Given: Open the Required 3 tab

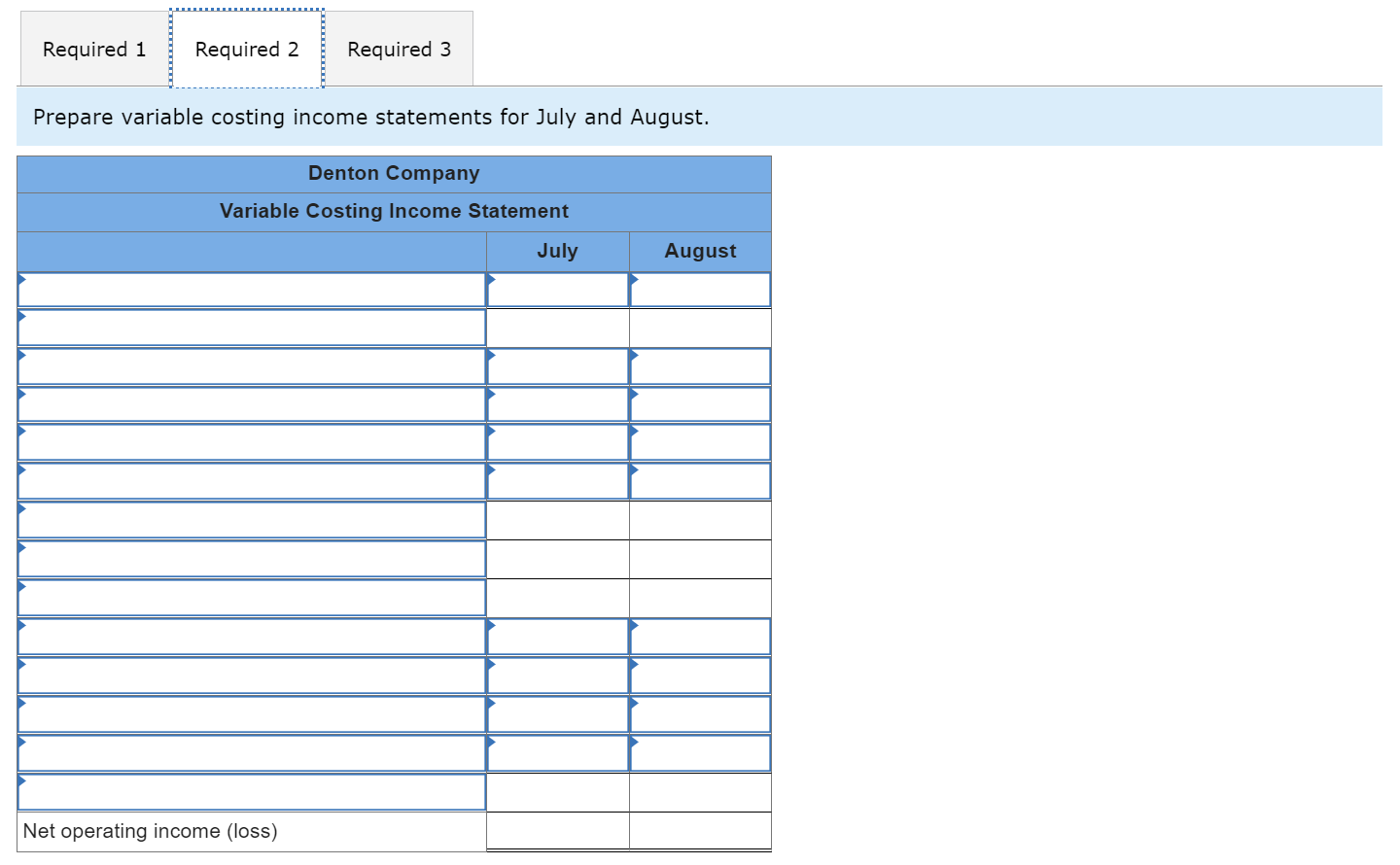Looking at the screenshot, I should pos(399,49).
